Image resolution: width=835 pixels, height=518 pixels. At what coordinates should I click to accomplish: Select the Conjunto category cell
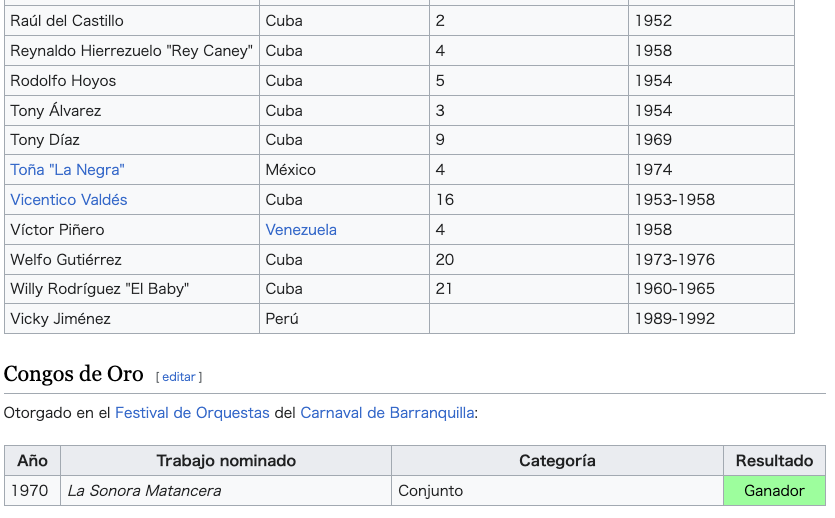click(x=557, y=490)
